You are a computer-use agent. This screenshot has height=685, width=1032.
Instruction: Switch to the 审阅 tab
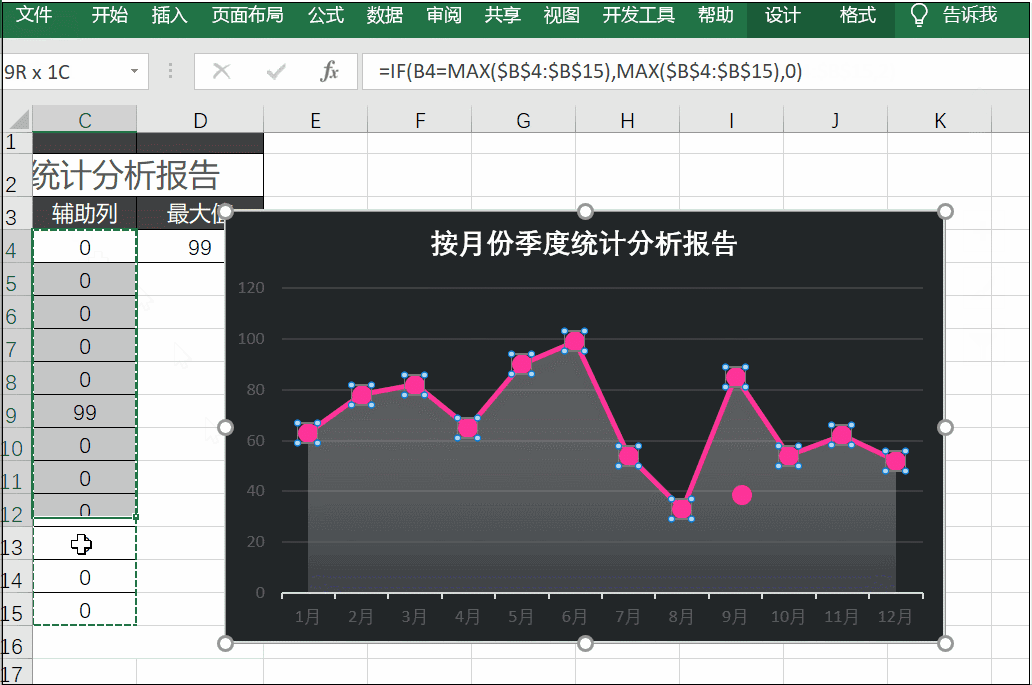pos(444,14)
